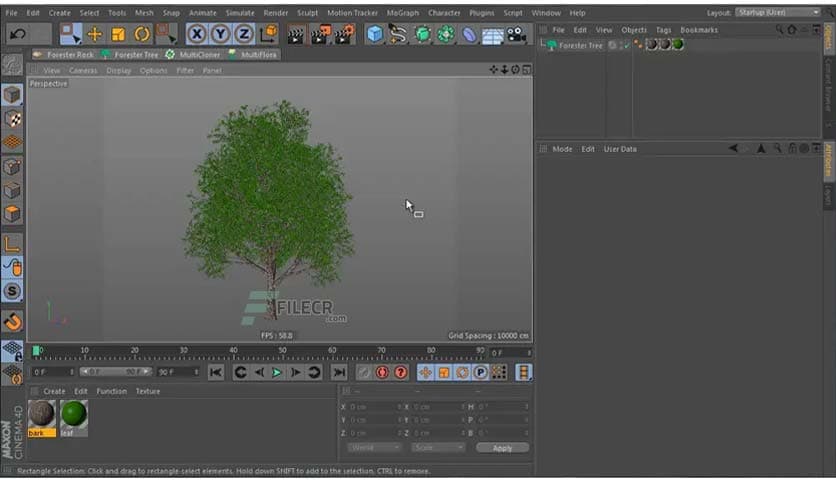This screenshot has height=484, width=836.
Task: Open the Sculpt menu
Action: (307, 13)
